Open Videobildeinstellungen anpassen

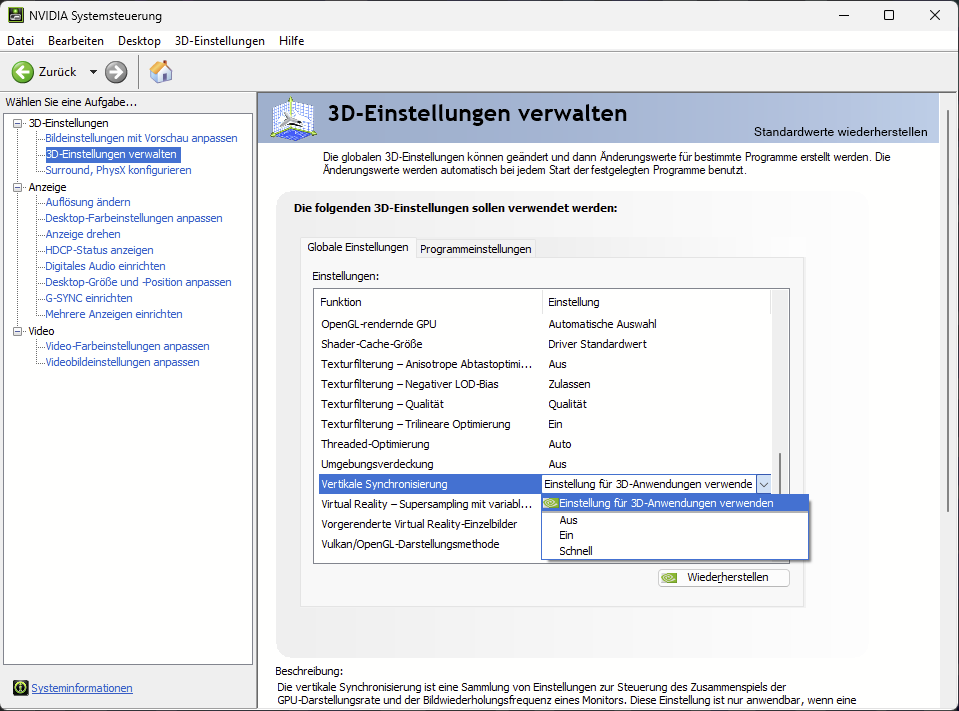[x=122, y=362]
